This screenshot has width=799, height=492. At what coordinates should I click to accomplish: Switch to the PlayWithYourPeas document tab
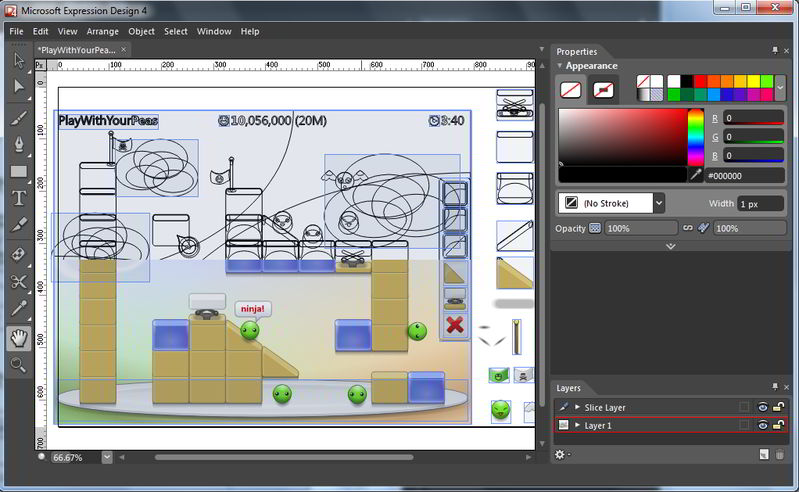tap(76, 49)
